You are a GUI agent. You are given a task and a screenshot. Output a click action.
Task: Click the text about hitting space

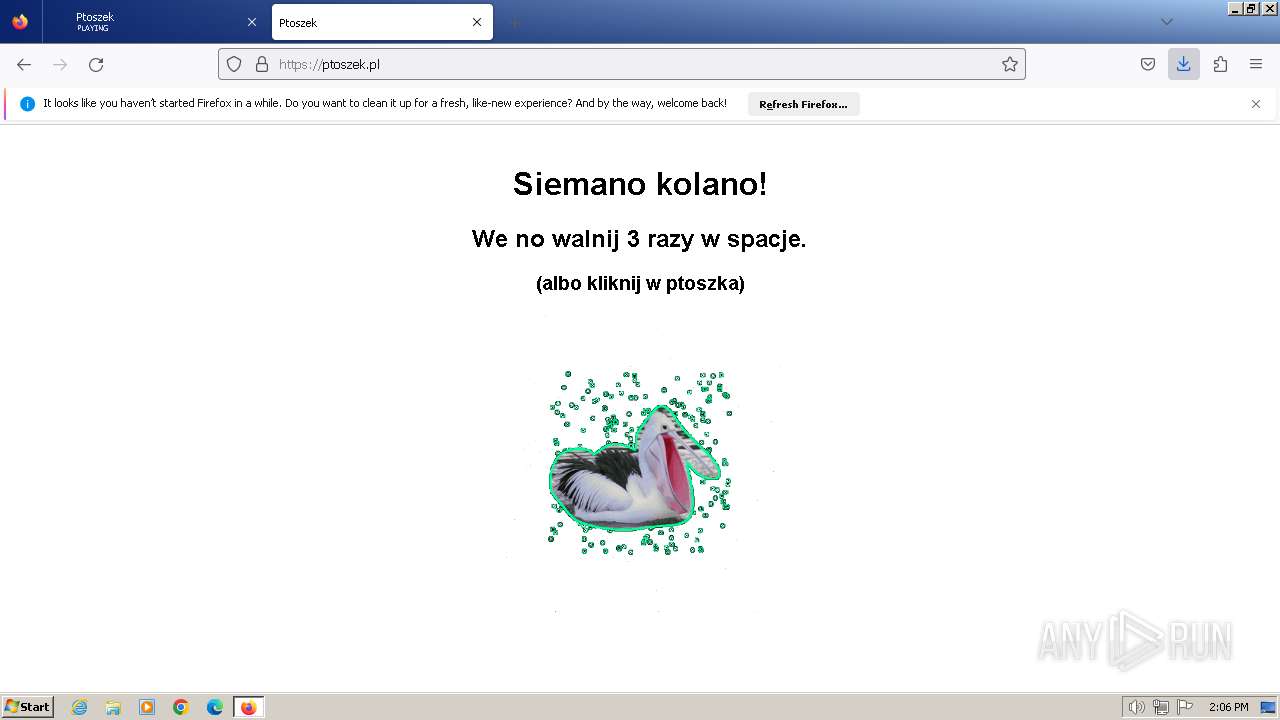[x=639, y=239]
